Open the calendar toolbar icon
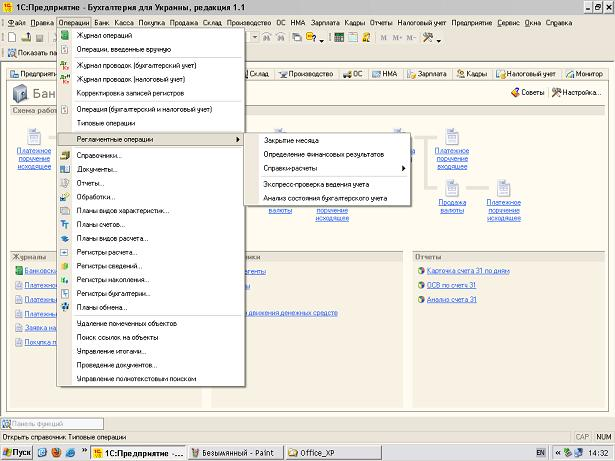 point(353,38)
